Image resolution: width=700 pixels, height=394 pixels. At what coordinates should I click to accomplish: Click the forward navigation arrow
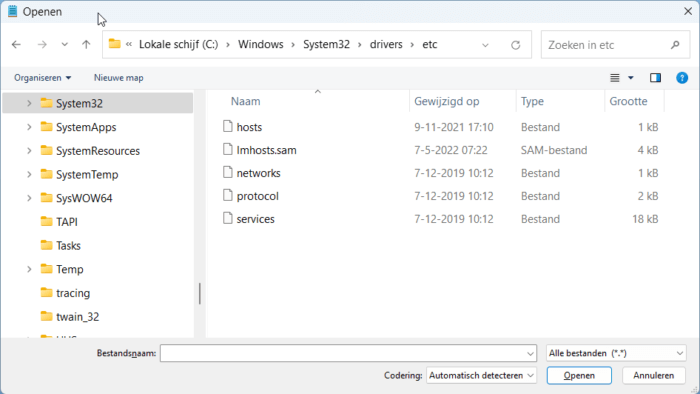42,45
